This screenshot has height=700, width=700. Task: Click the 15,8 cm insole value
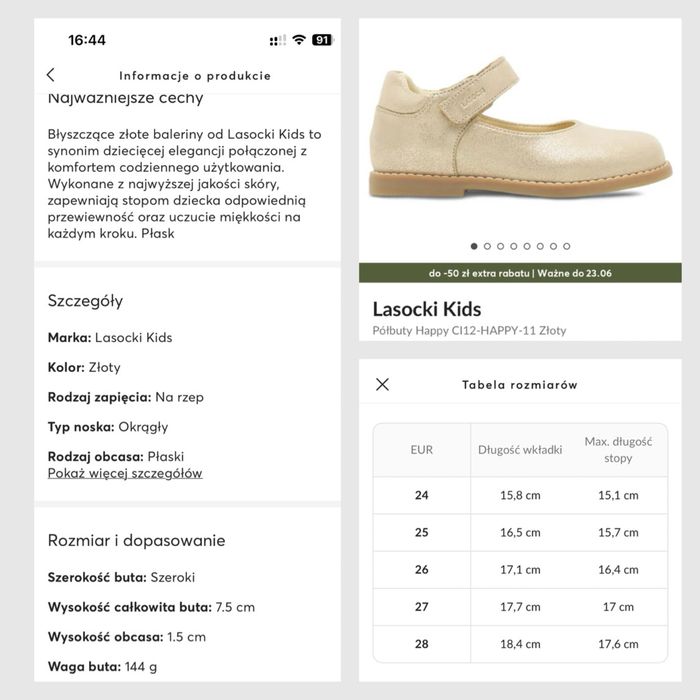[520, 495]
